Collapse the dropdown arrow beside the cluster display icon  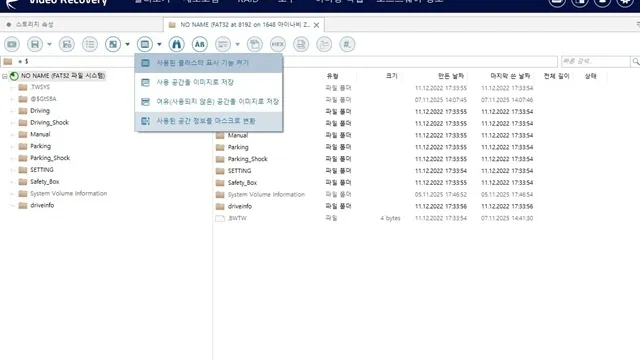click(159, 44)
